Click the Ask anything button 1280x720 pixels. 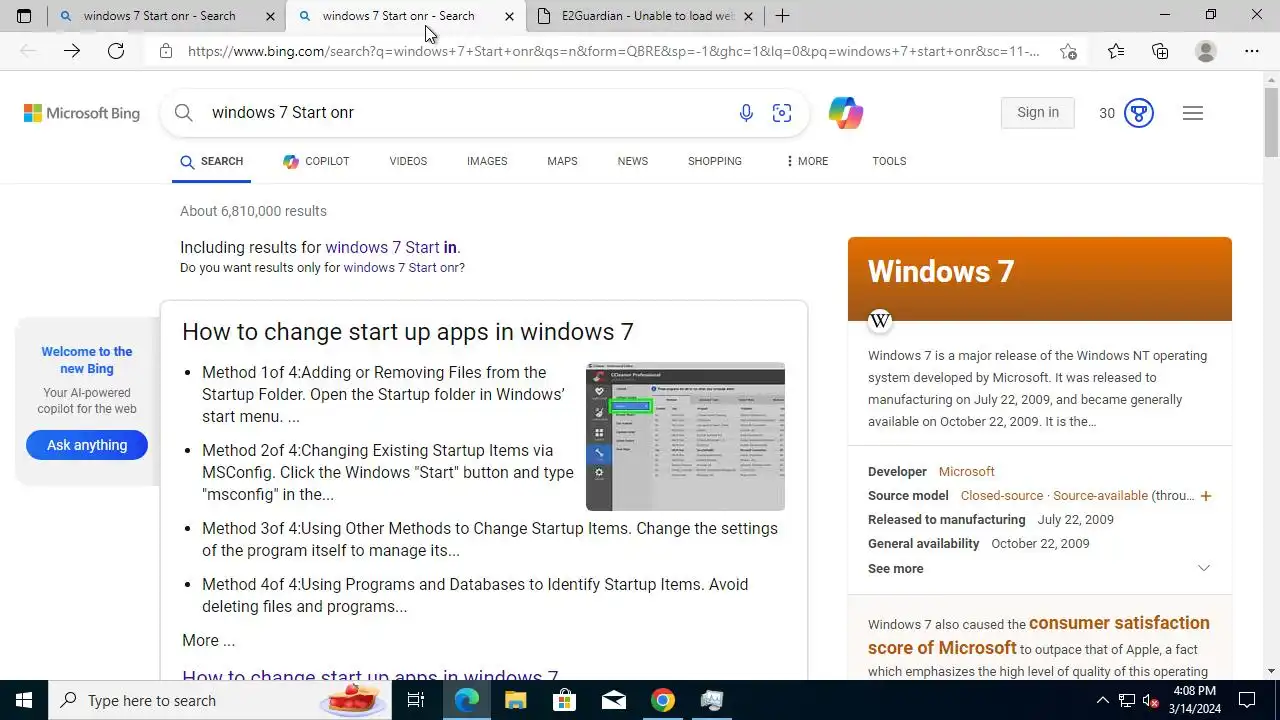87,445
